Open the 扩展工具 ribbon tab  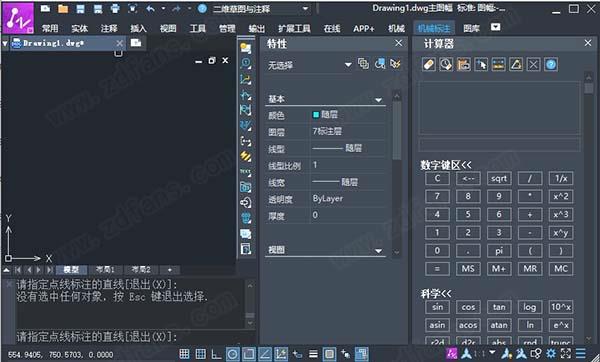[x=294, y=28]
